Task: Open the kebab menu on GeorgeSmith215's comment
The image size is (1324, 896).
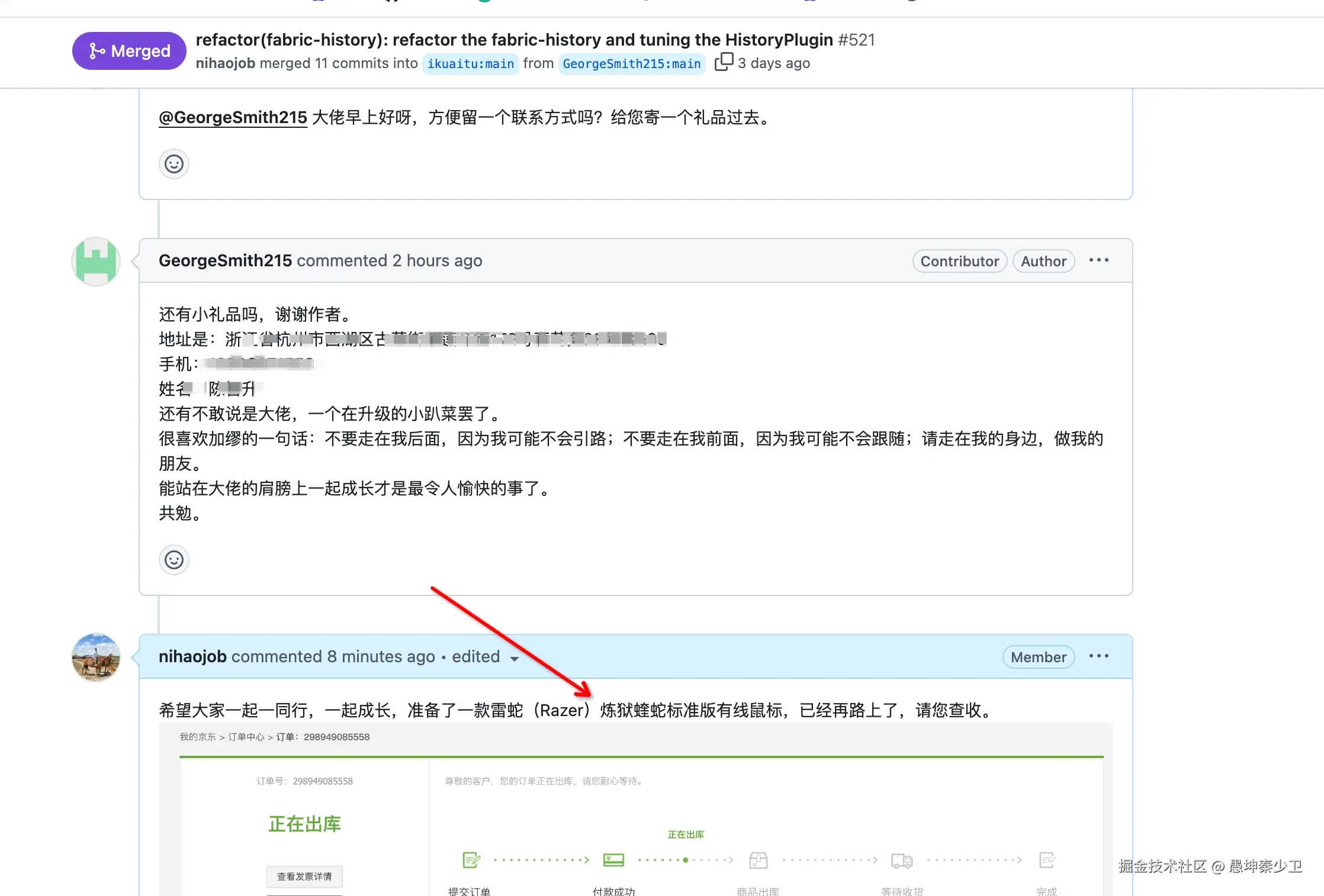Action: [1098, 260]
